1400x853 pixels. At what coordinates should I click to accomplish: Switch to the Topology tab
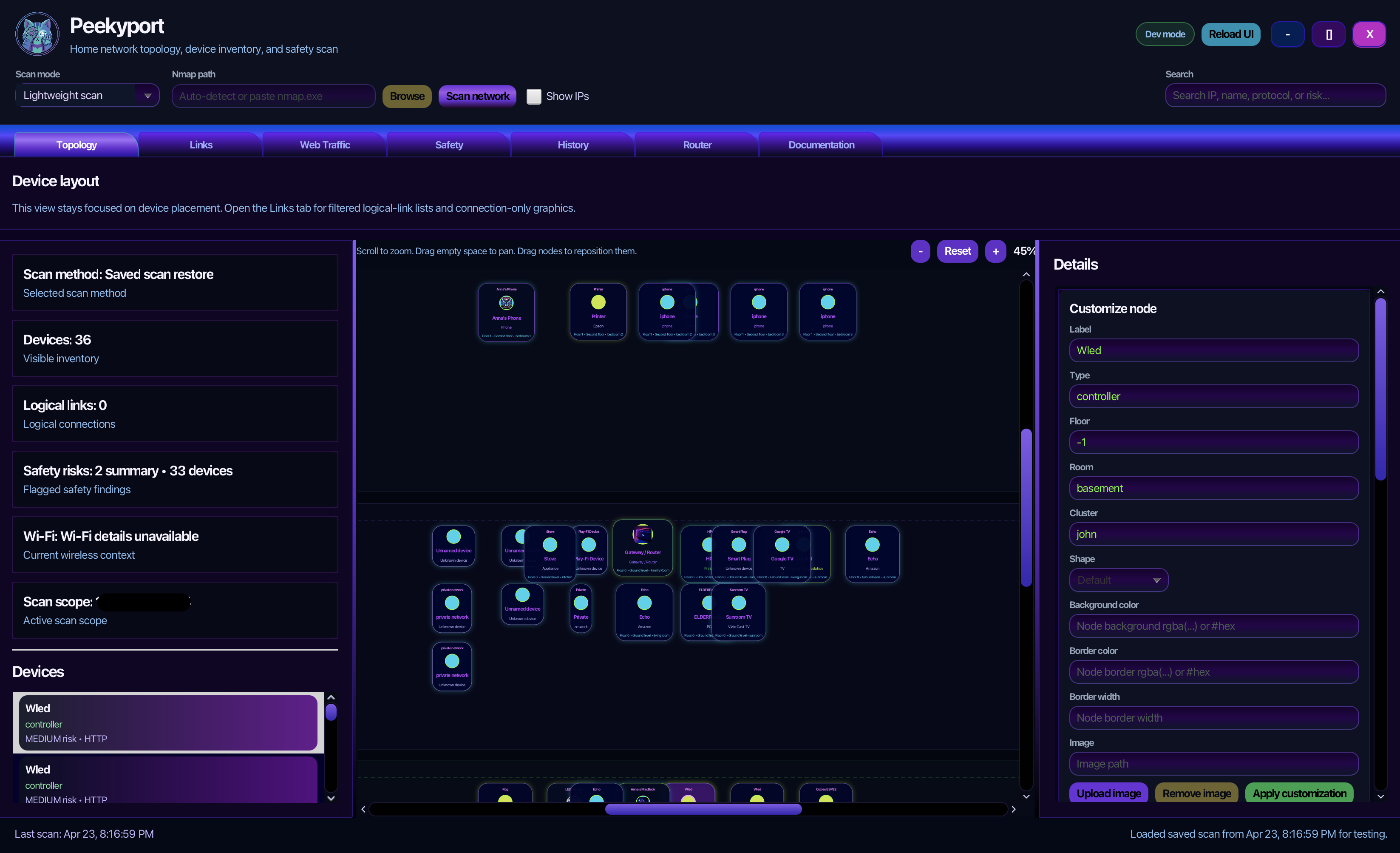(x=76, y=144)
